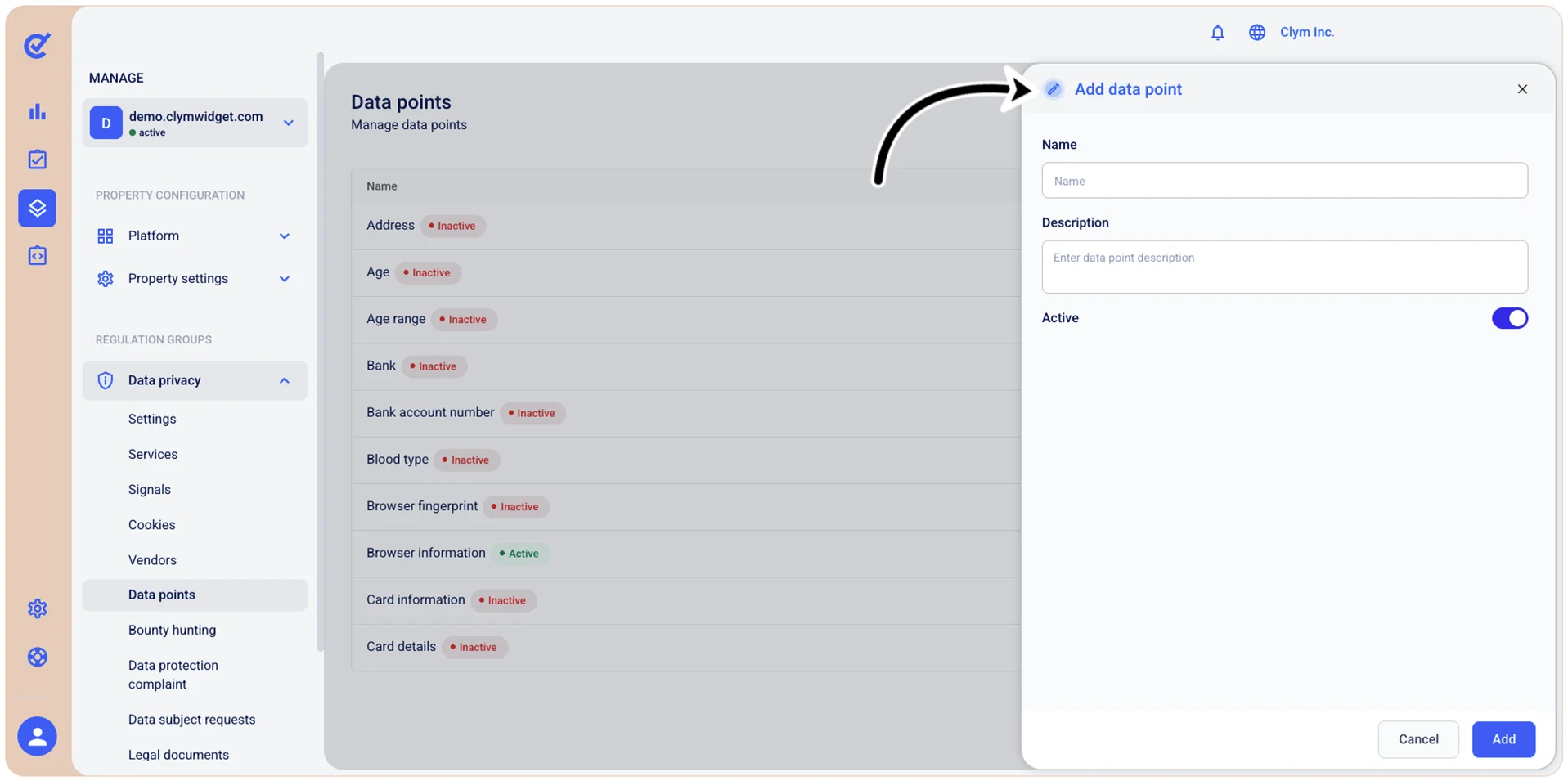Viewport: 1568px width, 781px height.
Task: Open the bar chart analytics icon
Action: tap(37, 112)
